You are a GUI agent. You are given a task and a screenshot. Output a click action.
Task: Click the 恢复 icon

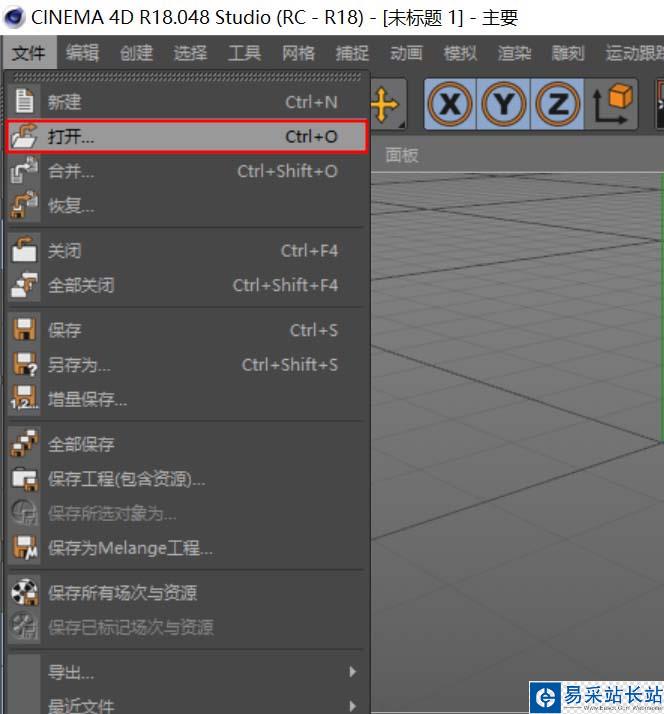pyautogui.click(x=24, y=205)
